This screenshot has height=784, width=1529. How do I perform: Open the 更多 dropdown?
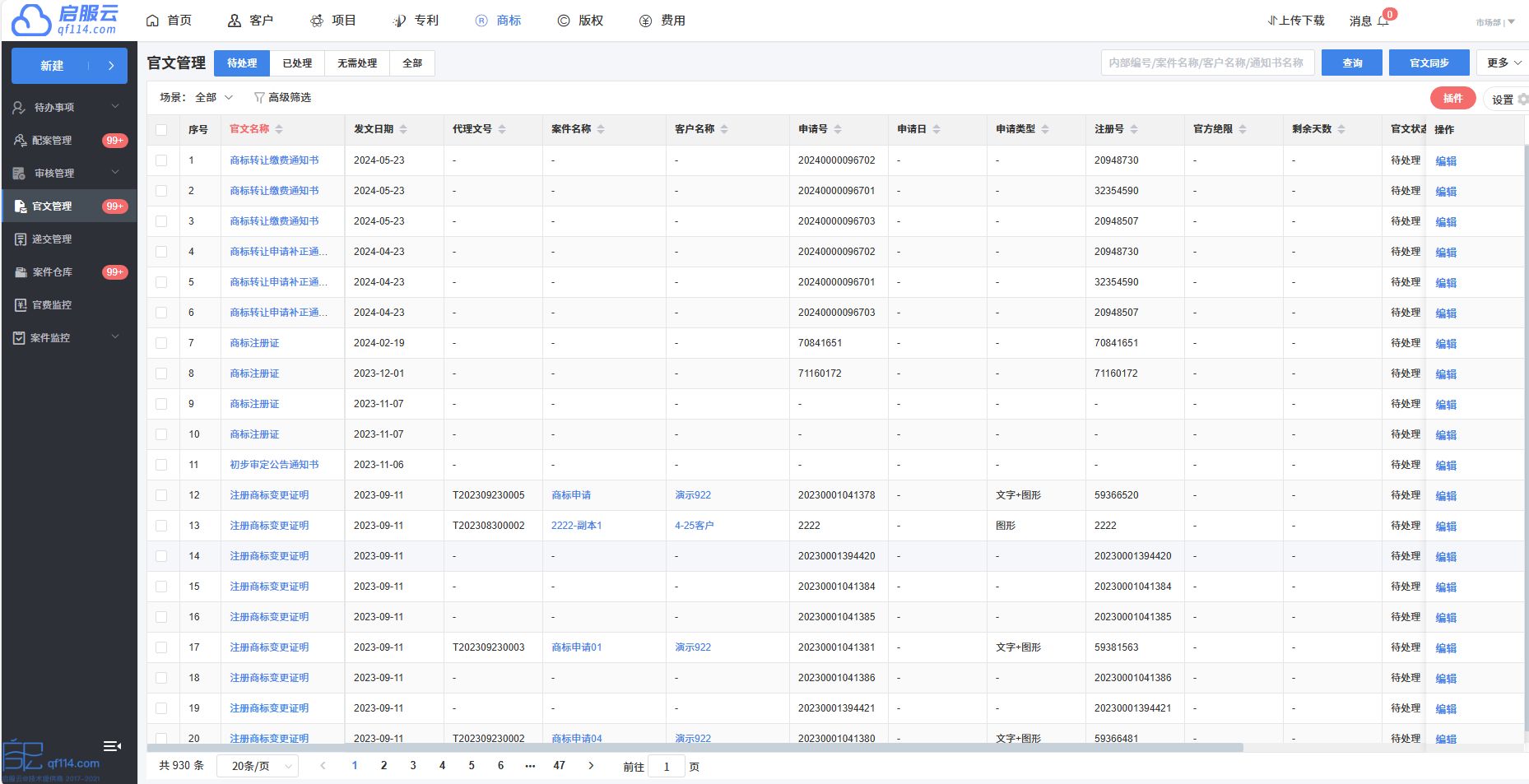pyautogui.click(x=1503, y=63)
